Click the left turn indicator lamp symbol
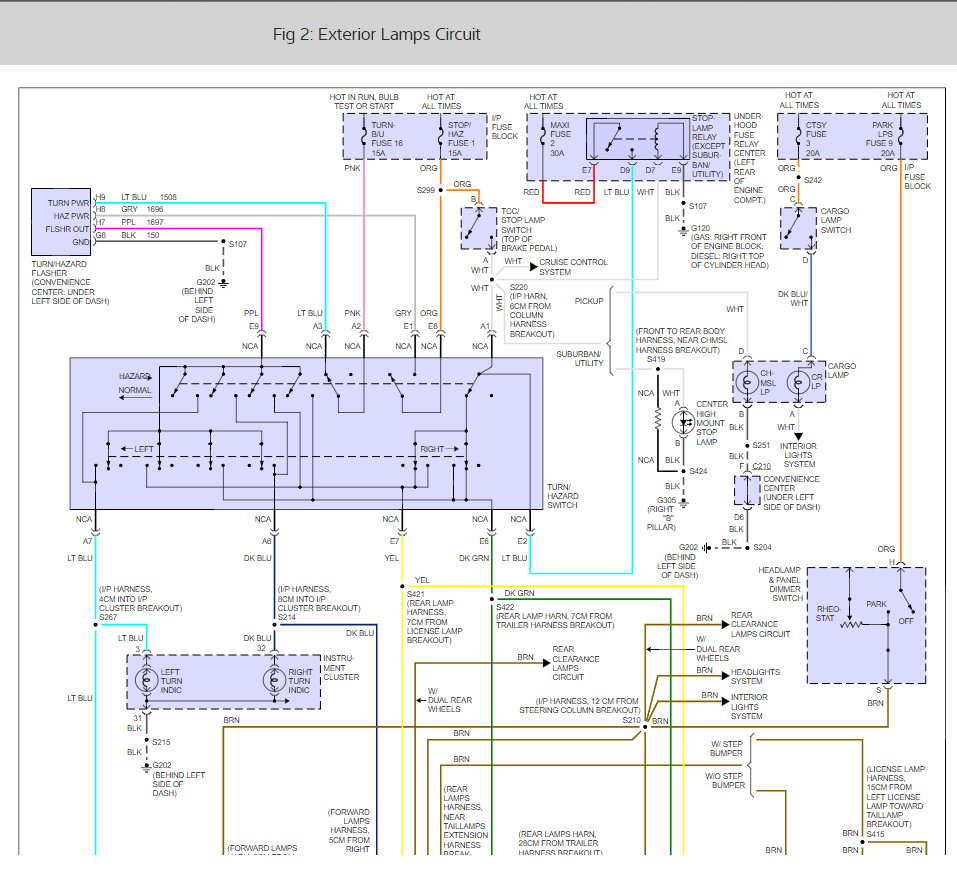The image size is (957, 871). pos(146,680)
